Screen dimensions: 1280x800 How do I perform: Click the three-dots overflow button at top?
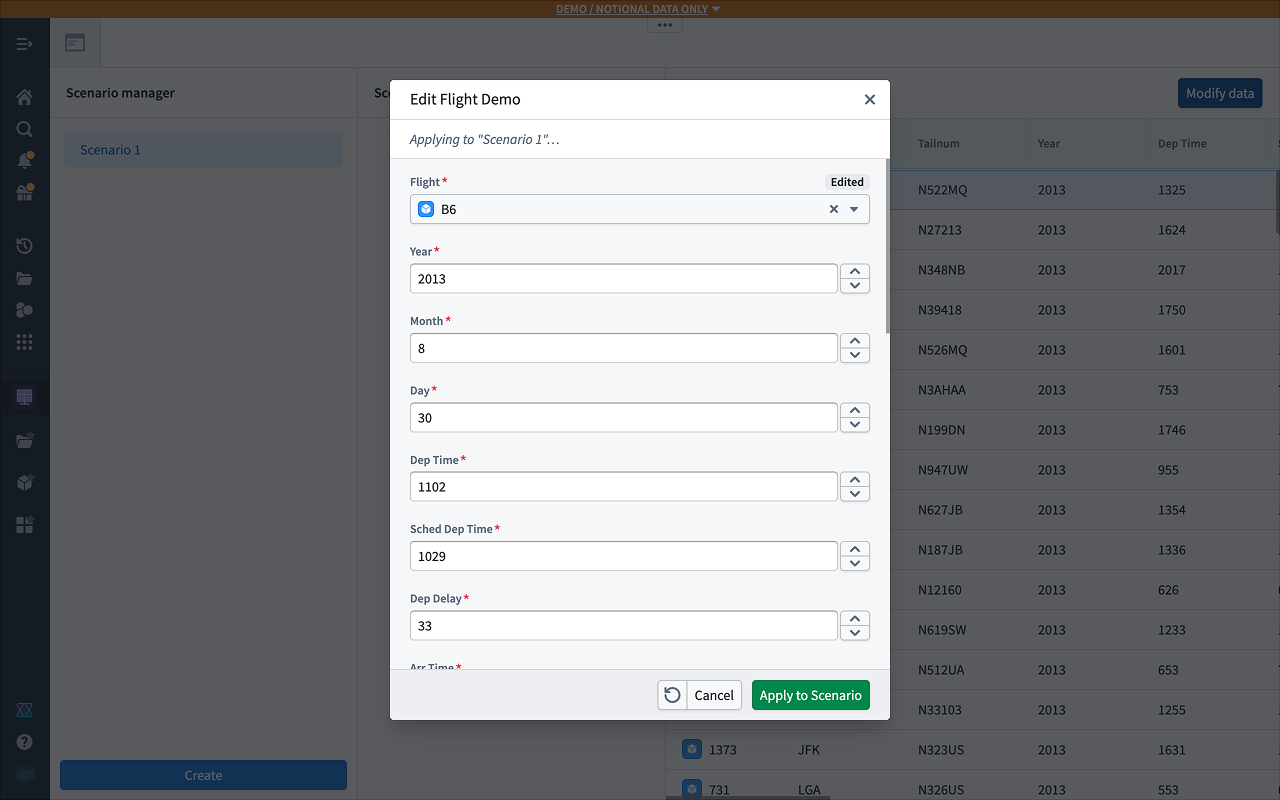[x=665, y=25]
